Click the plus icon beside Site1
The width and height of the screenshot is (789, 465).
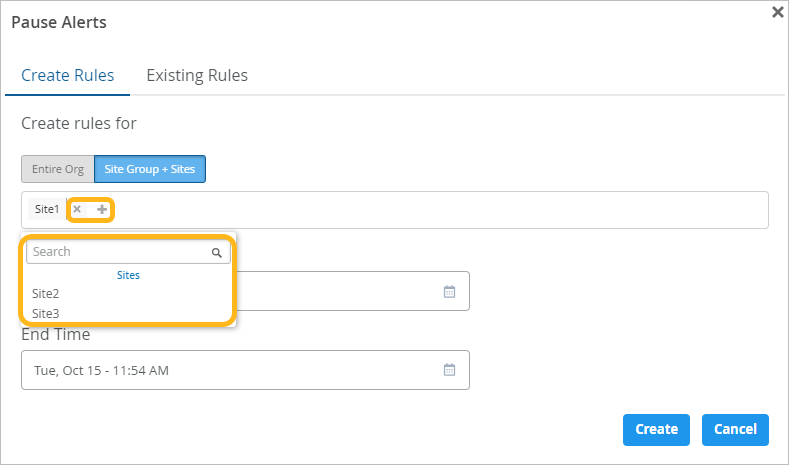102,209
